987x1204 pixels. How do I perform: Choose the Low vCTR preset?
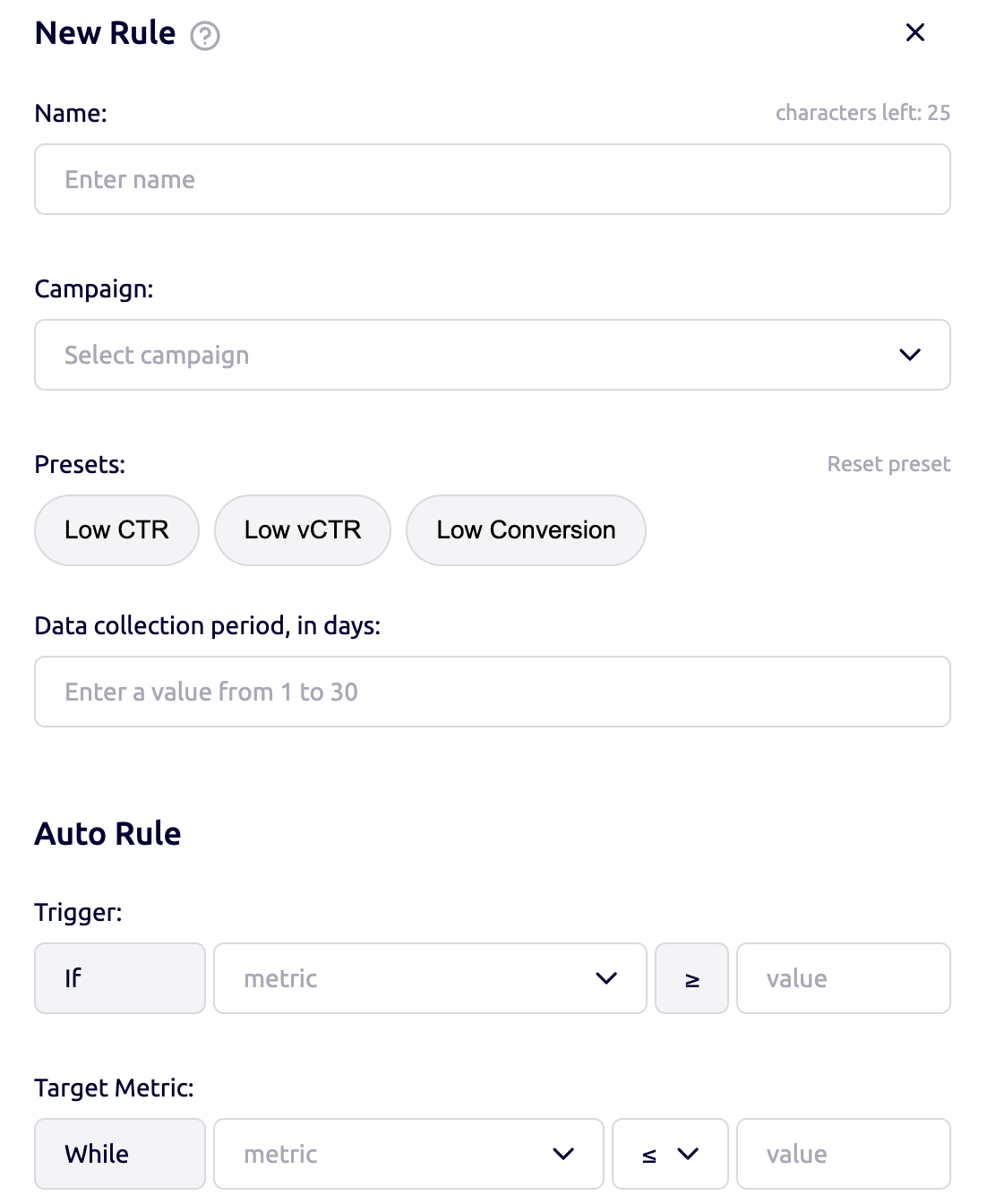(303, 530)
